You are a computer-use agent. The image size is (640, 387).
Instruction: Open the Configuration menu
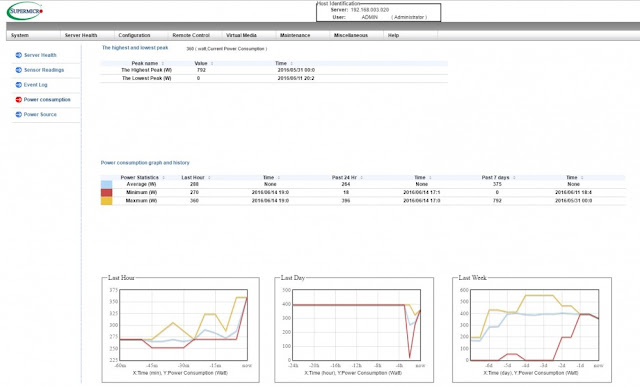[134, 36]
